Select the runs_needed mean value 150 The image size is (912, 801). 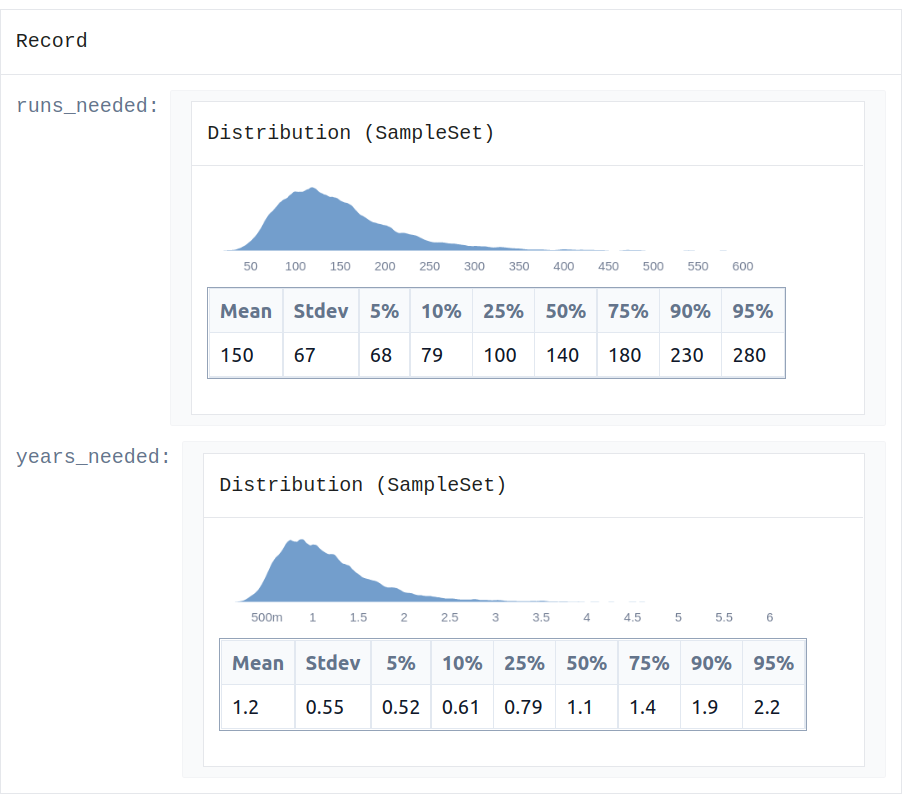pyautogui.click(x=237, y=355)
